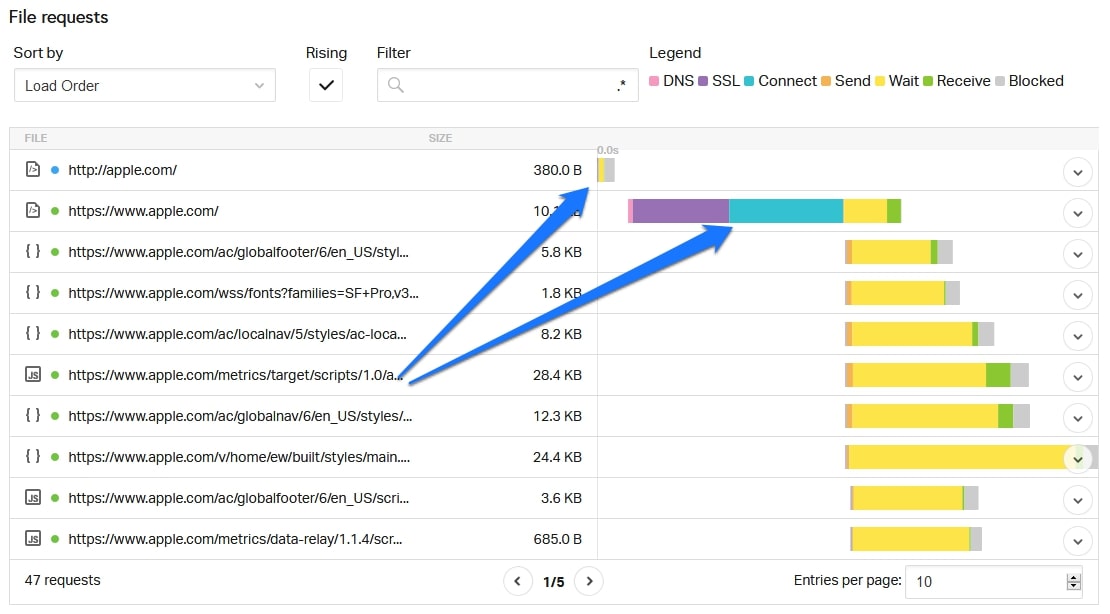This screenshot has height=614, width=1110.
Task: Expand details for https://www.apple.com/ row
Action: pyautogui.click(x=1077, y=213)
